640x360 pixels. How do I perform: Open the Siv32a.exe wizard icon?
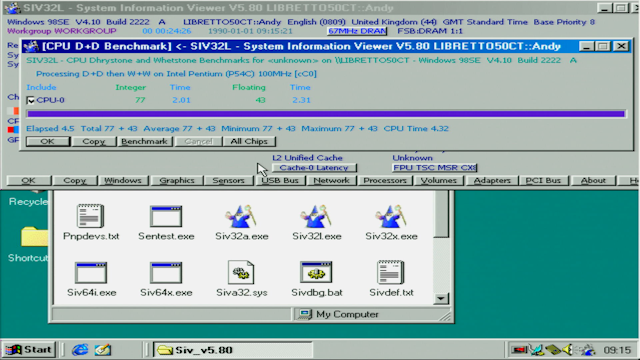click(241, 216)
